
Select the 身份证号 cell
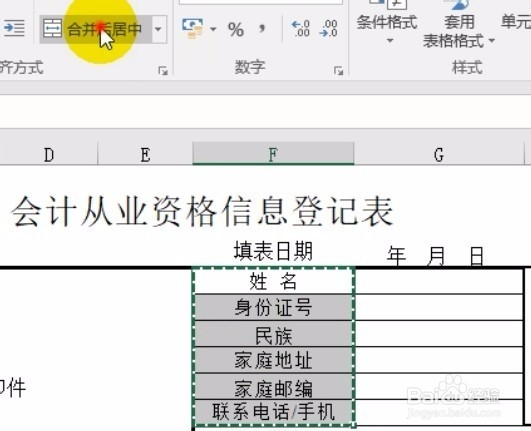pos(273,307)
